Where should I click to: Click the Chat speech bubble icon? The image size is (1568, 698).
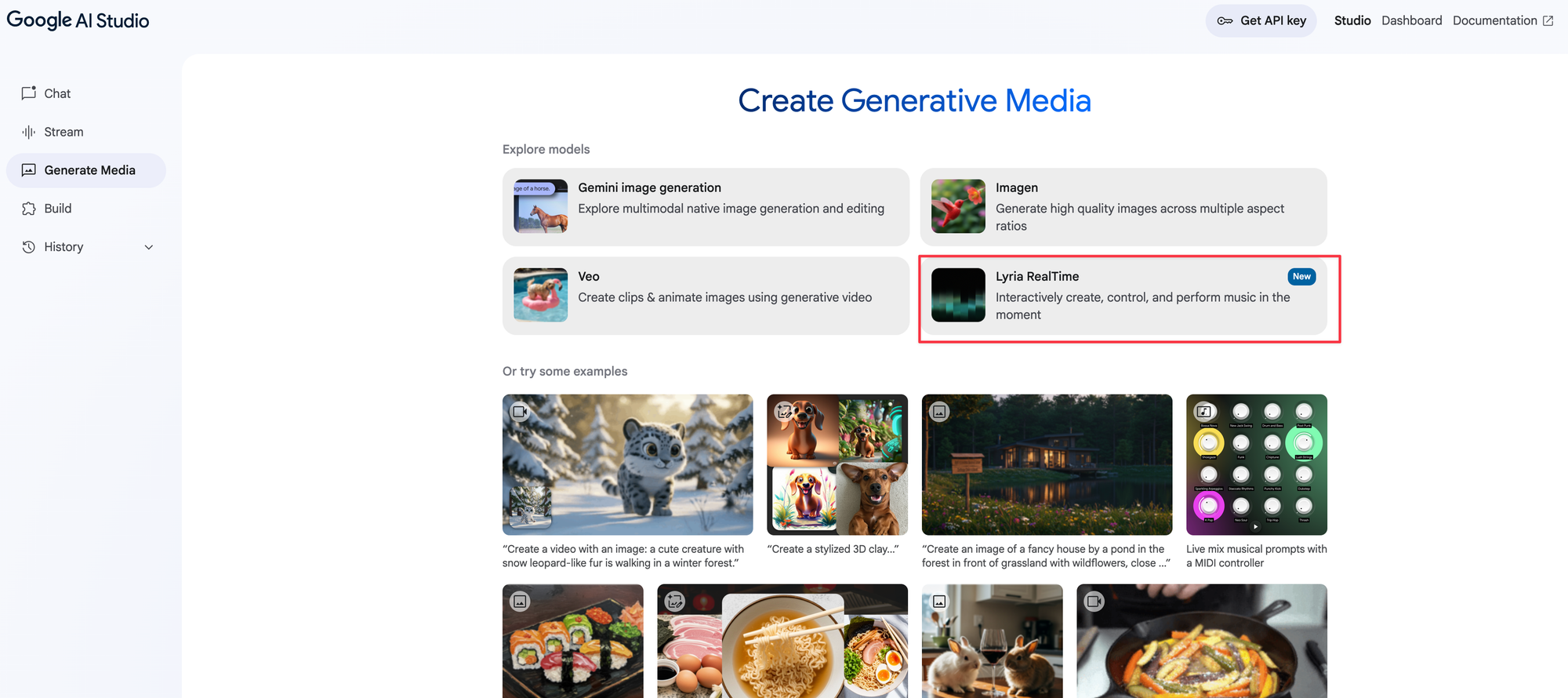point(29,93)
